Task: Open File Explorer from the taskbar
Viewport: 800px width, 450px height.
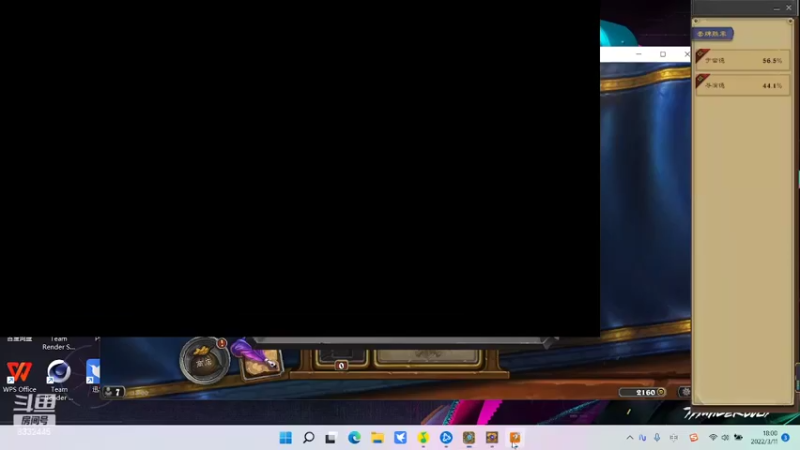Action: click(x=377, y=438)
